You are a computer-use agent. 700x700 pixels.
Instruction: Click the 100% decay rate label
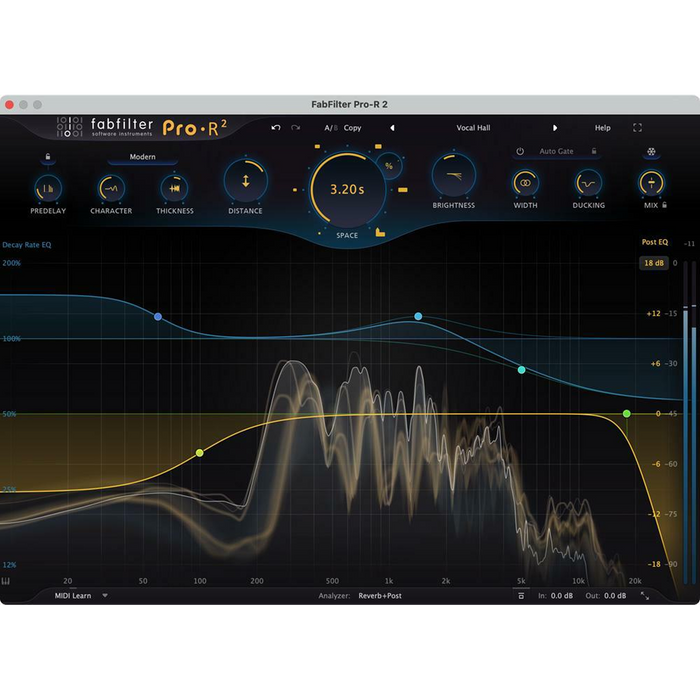(11, 338)
